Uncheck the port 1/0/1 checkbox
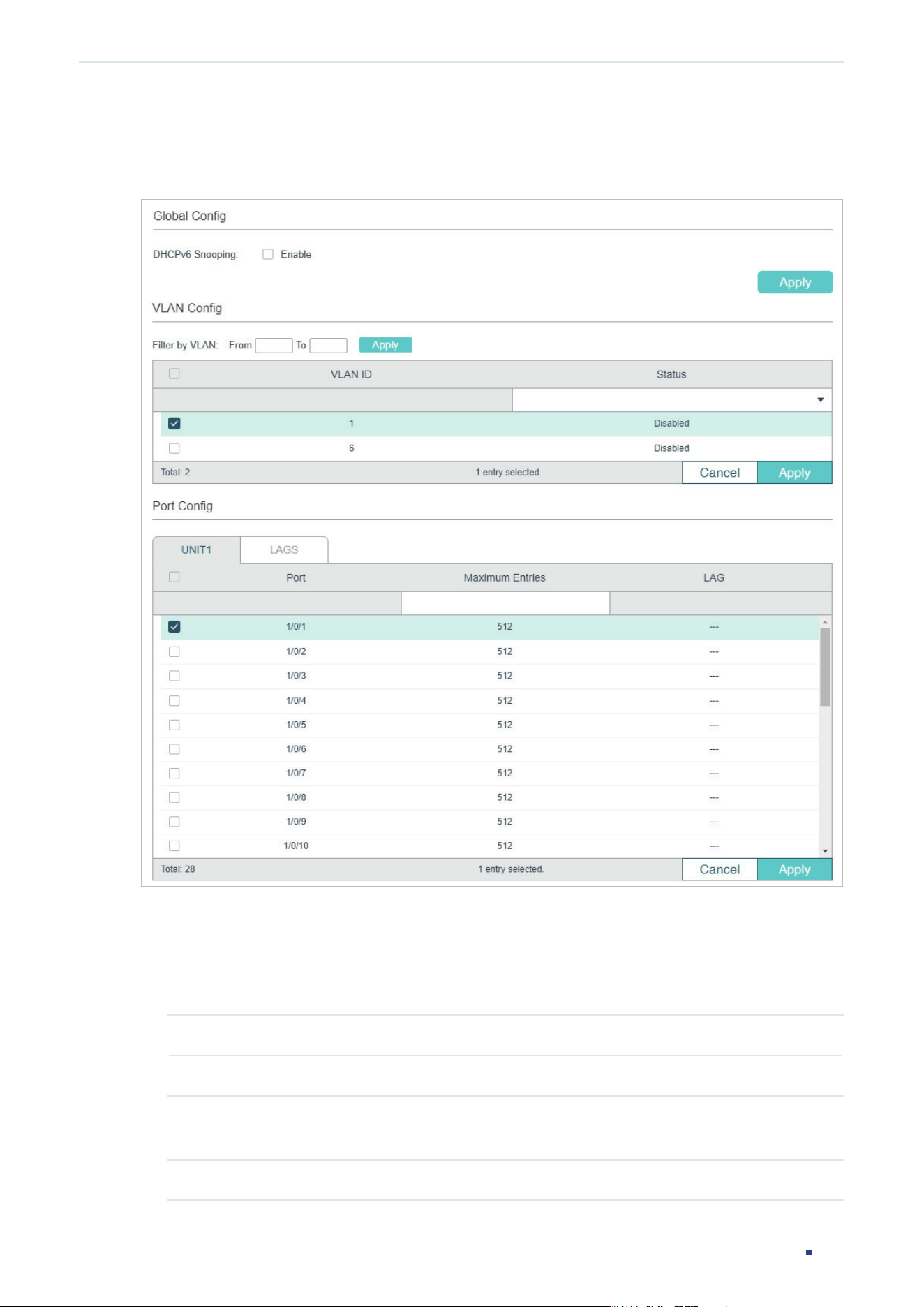This screenshot has width=924, height=1307. pyautogui.click(x=174, y=626)
